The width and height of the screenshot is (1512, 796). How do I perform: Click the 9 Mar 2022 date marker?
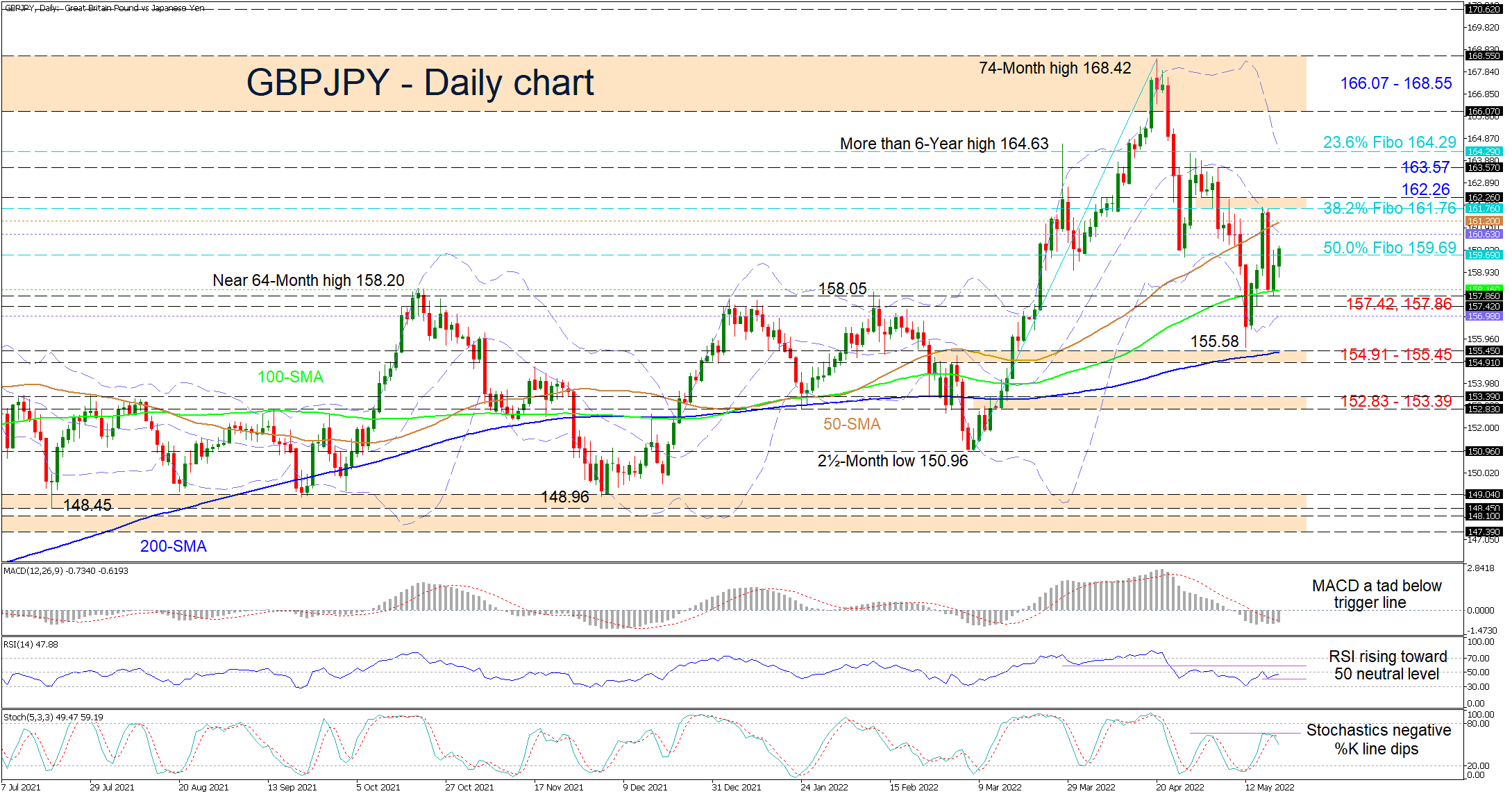pyautogui.click(x=1000, y=787)
